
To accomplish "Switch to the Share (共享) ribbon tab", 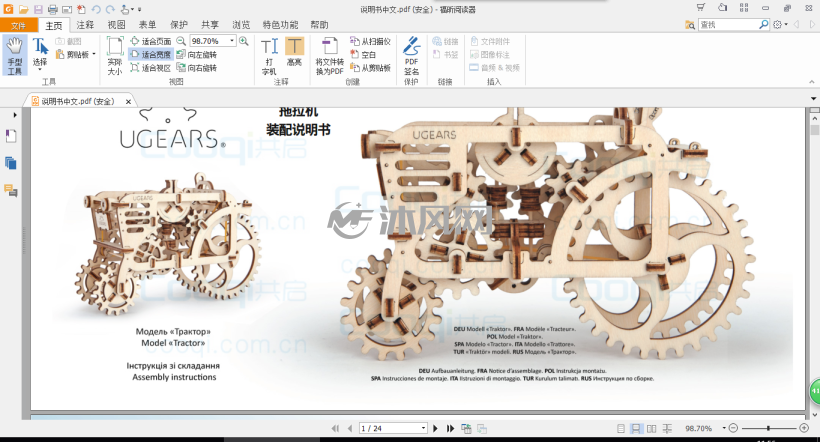I will (x=210, y=25).
